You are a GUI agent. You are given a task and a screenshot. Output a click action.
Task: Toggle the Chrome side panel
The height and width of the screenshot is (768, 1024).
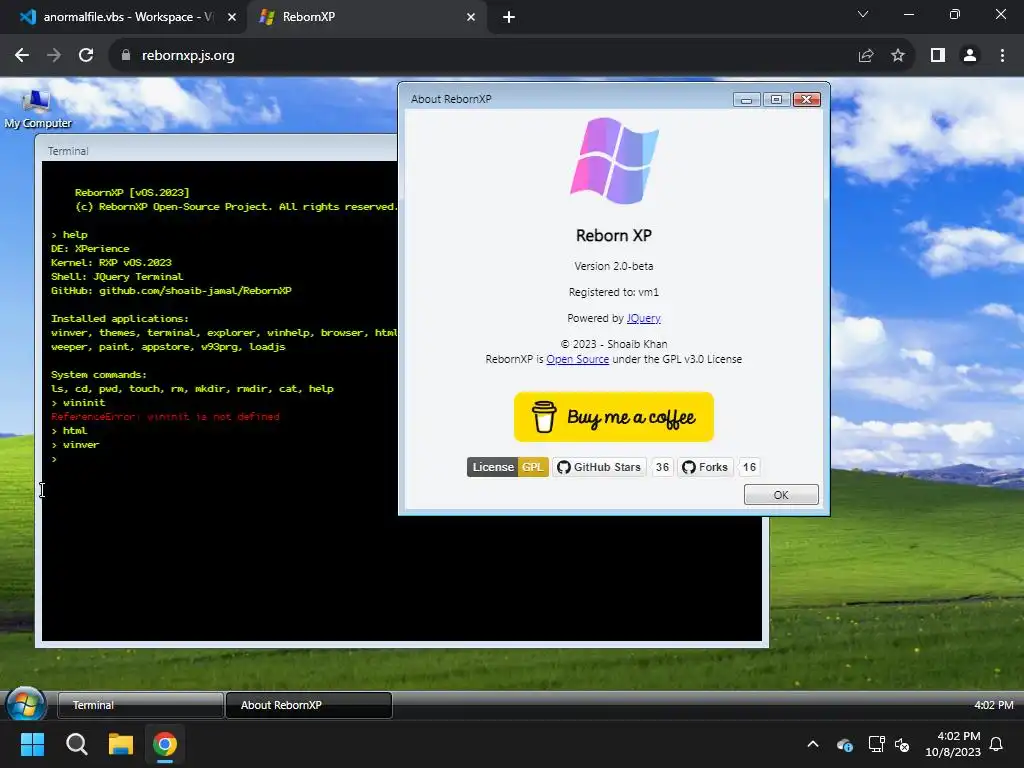coord(938,56)
